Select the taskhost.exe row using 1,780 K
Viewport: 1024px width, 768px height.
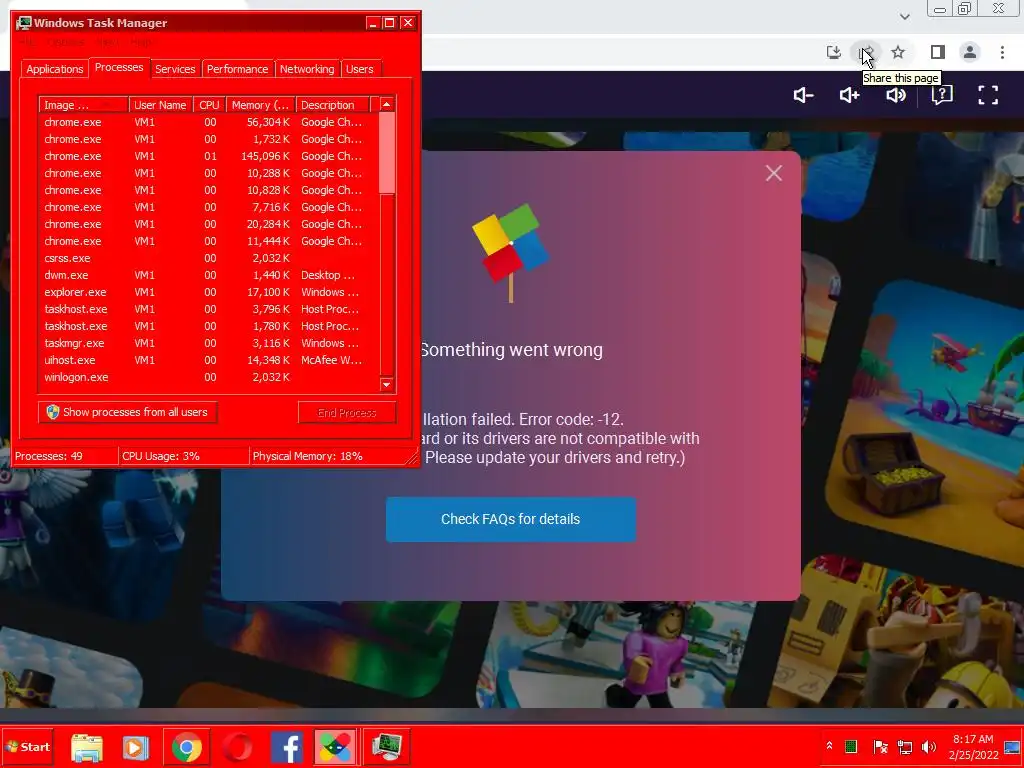click(x=209, y=326)
